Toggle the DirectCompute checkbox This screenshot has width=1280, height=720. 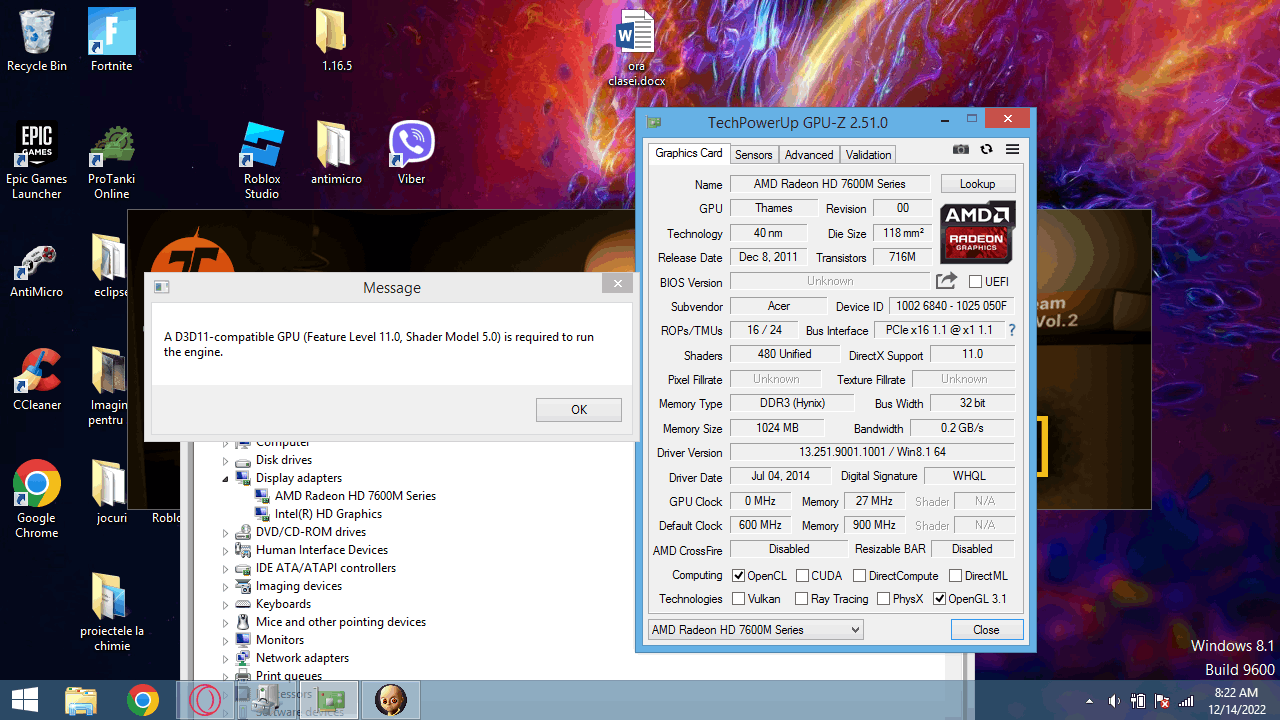coord(859,576)
